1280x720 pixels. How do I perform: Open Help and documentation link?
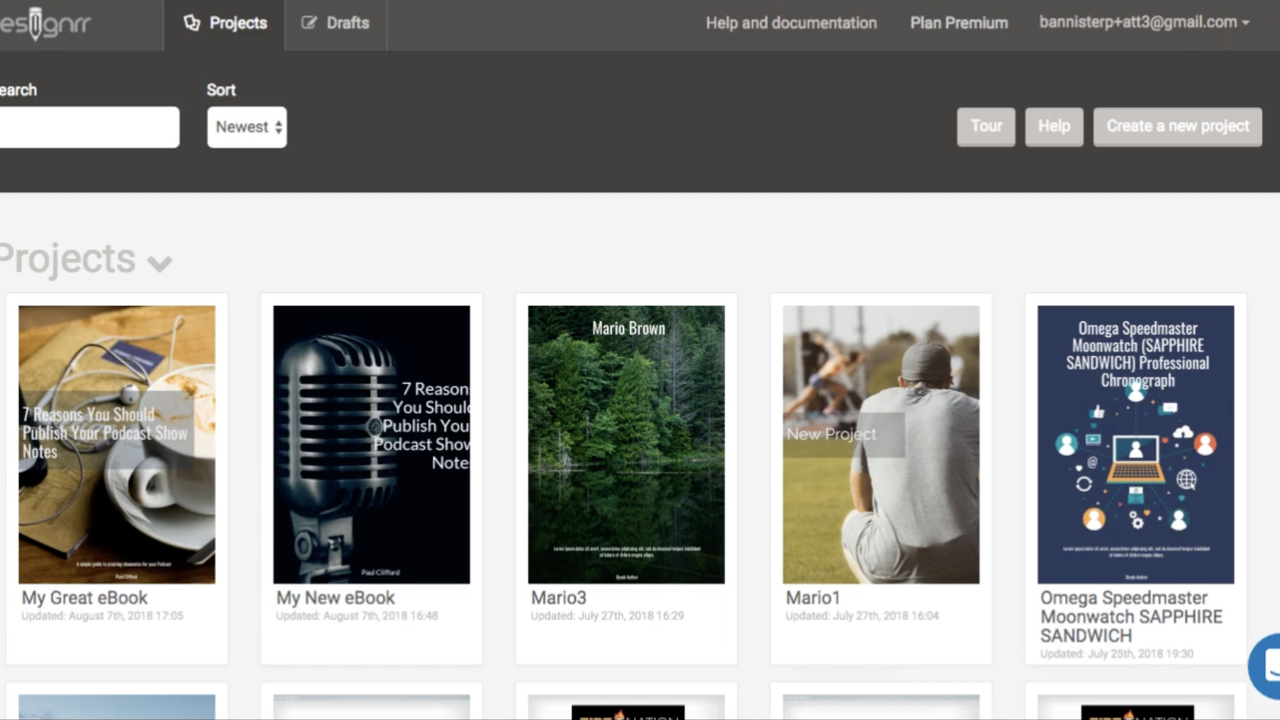pyautogui.click(x=791, y=23)
